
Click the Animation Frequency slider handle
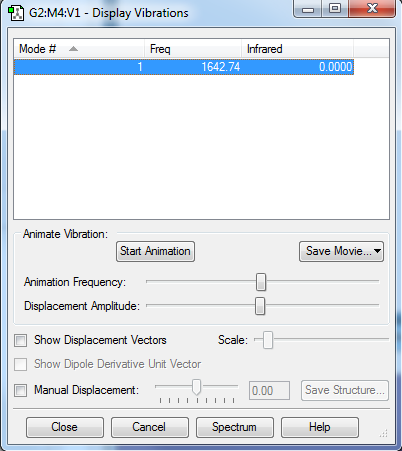coord(261,282)
